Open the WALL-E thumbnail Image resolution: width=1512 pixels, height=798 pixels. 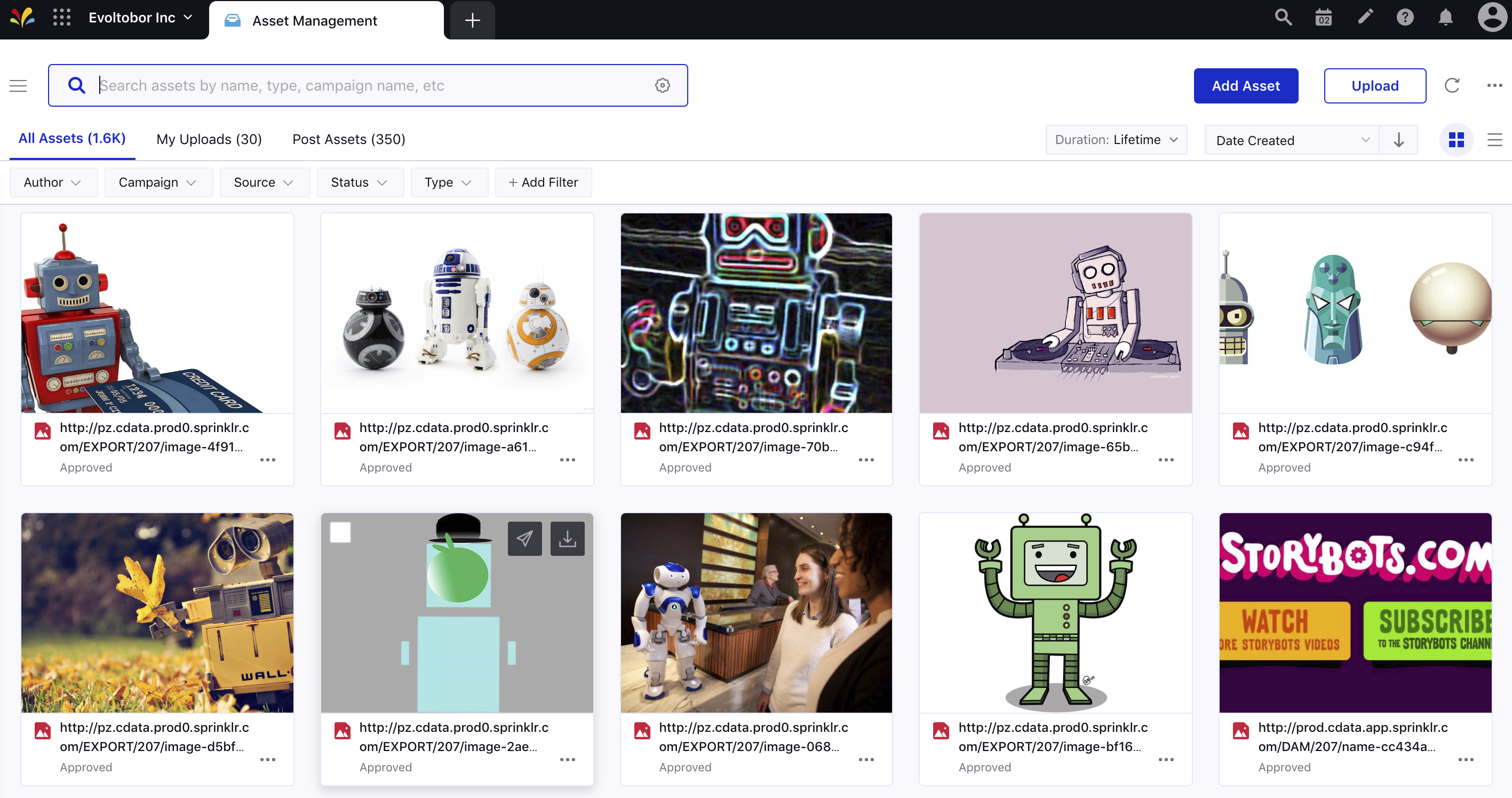coord(157,612)
